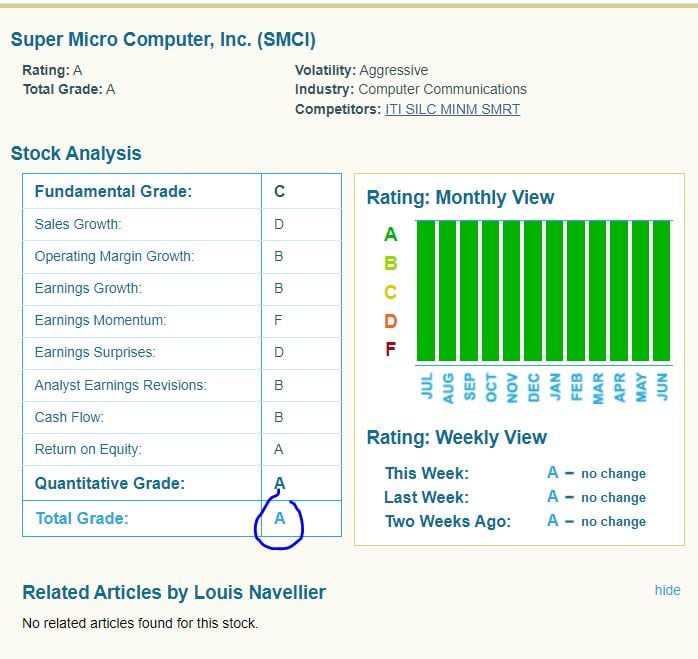The width and height of the screenshot is (698, 659).
Task: Open the competitors ITI SILC MINM SMRT link
Action: tap(452, 109)
